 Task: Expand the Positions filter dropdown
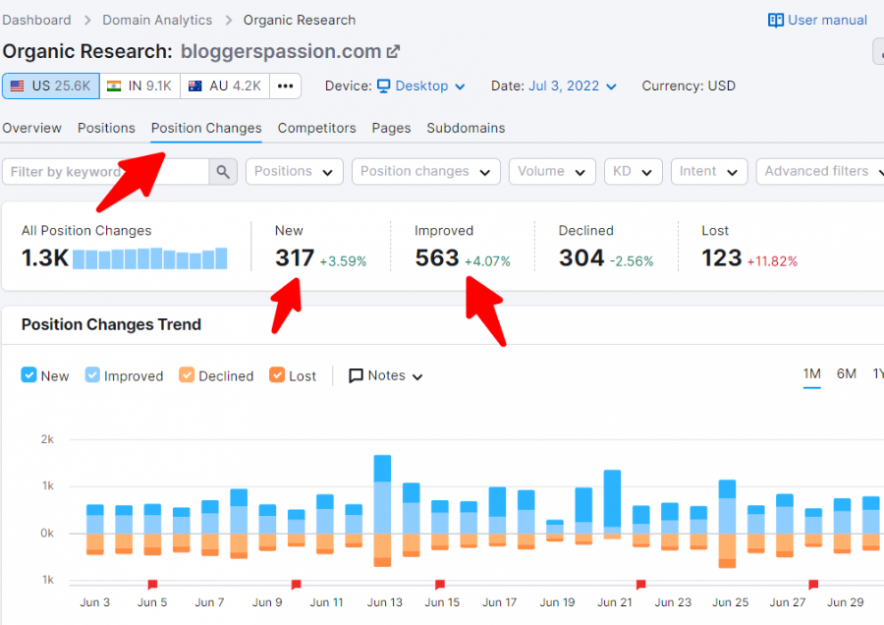coord(294,171)
